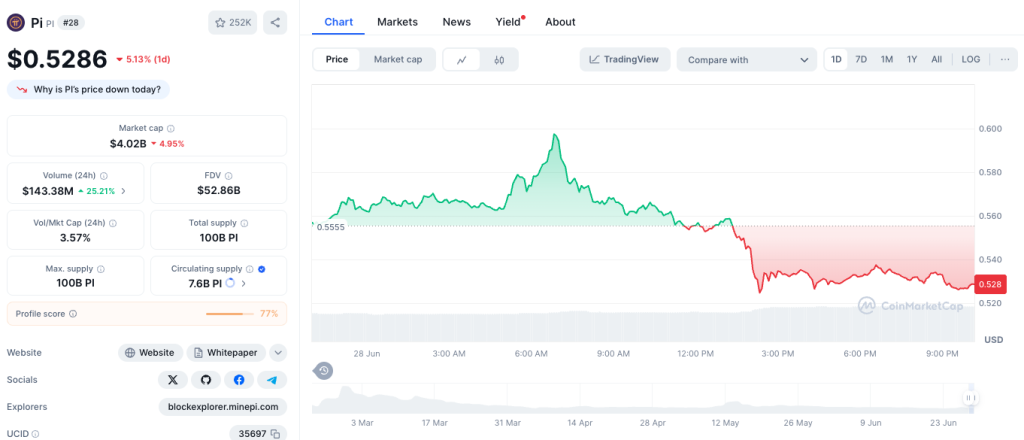1024x440 pixels.
Task: Click the downtrend arrow in price question
Action: click(x=22, y=90)
